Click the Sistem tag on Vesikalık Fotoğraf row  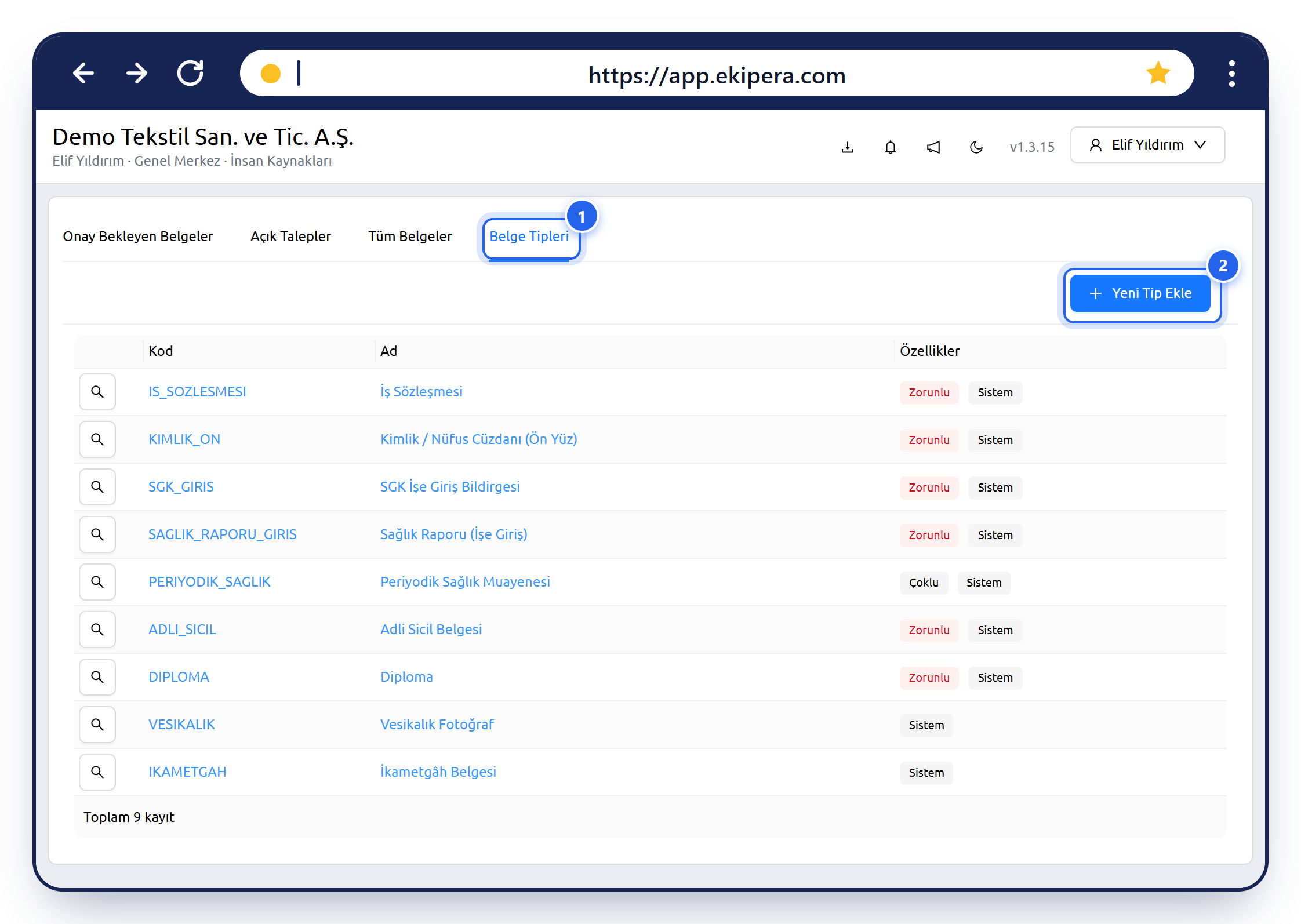coord(926,725)
